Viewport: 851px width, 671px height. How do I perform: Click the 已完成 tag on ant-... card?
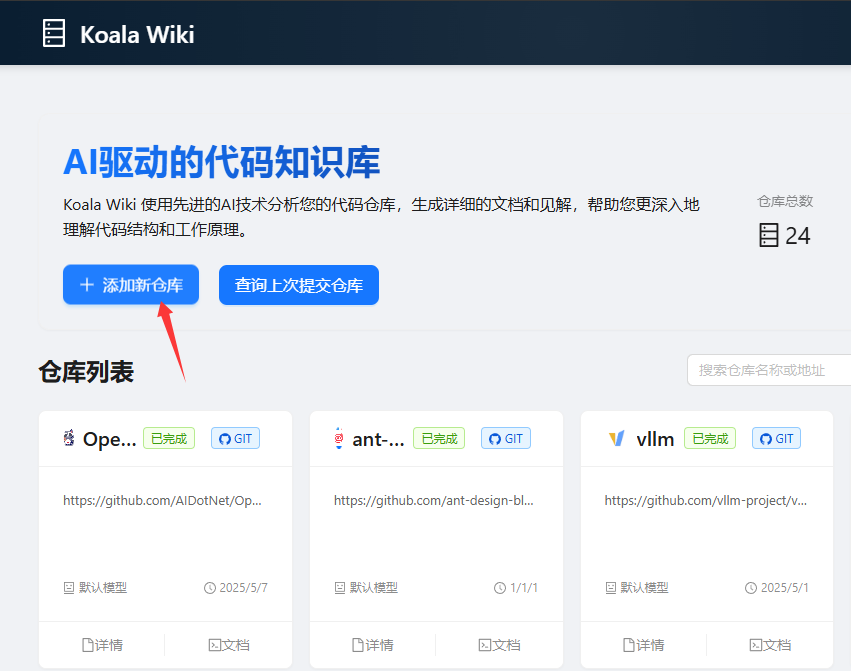pos(439,438)
